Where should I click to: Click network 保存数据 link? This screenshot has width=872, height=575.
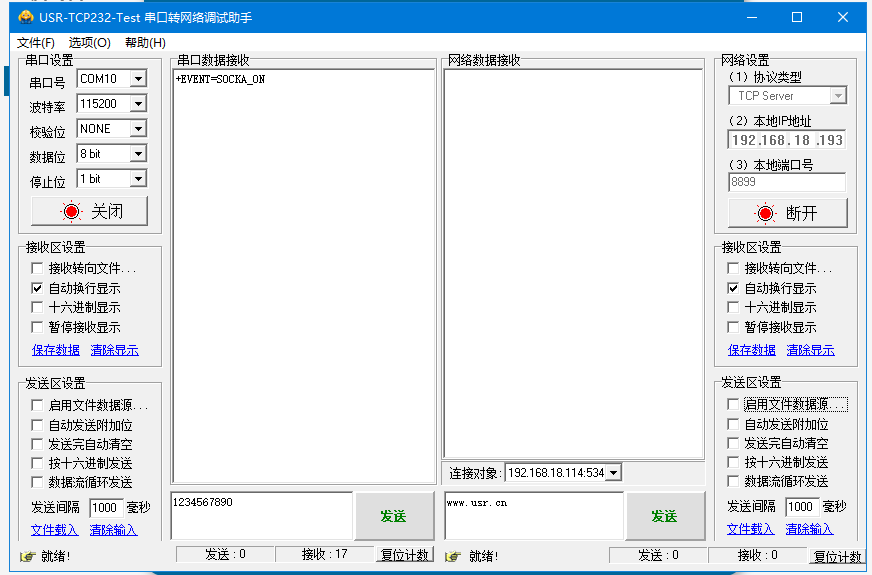752,350
